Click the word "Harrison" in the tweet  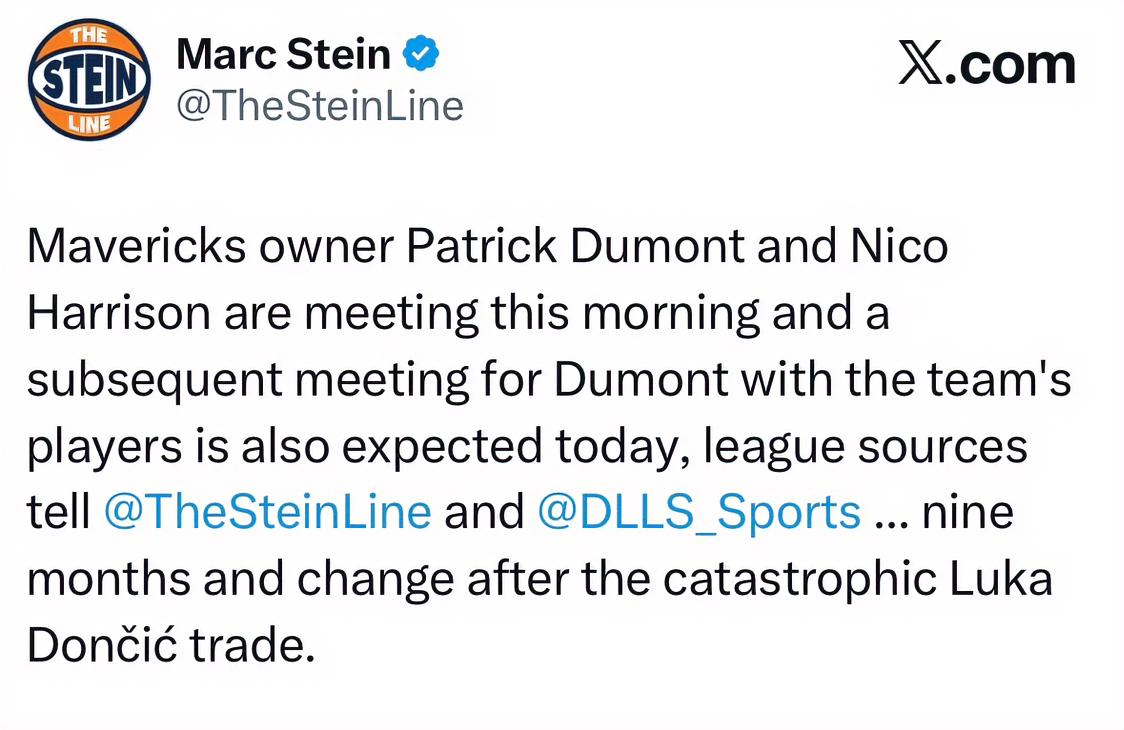119,314
